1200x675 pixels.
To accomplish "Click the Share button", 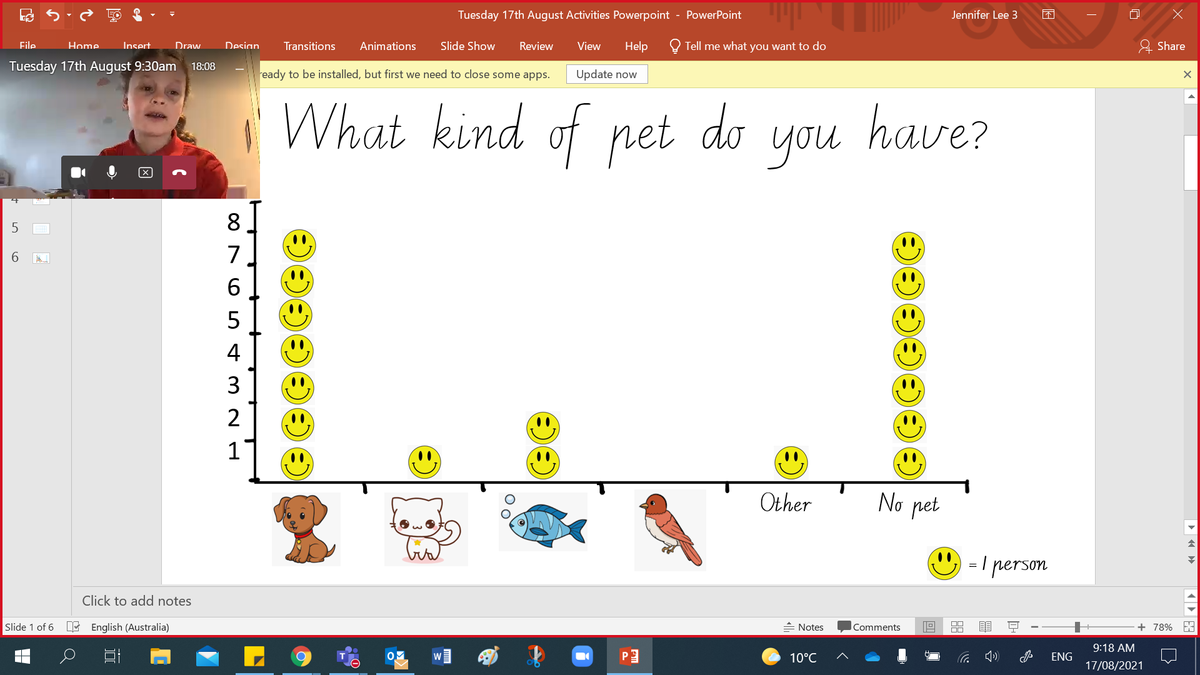I will 1162,46.
